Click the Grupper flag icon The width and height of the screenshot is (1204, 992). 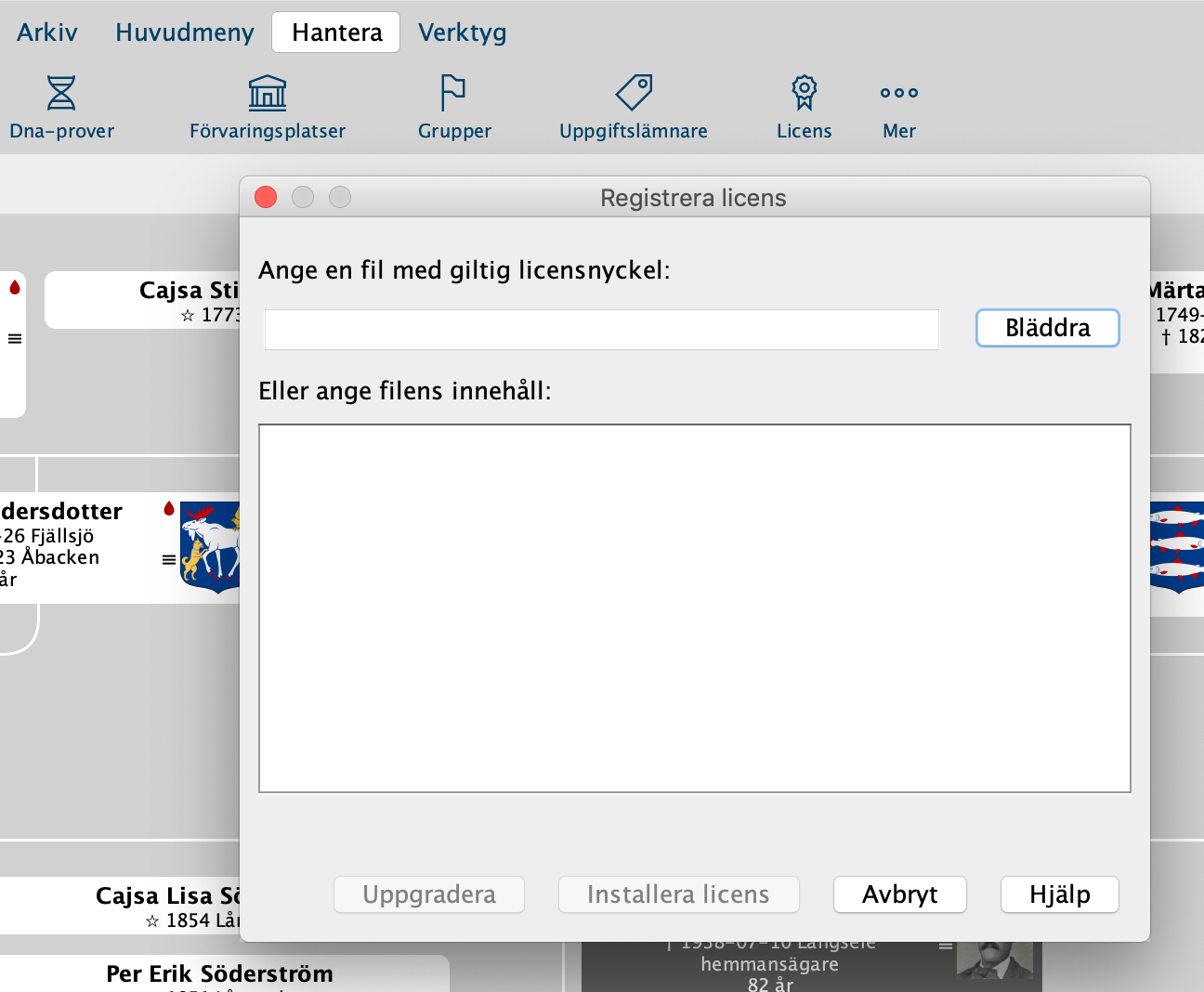click(453, 93)
